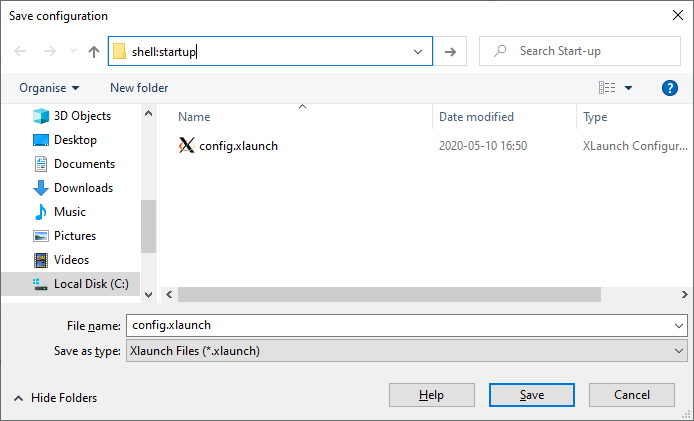Select the config.xlaunch file in the list

239,146
